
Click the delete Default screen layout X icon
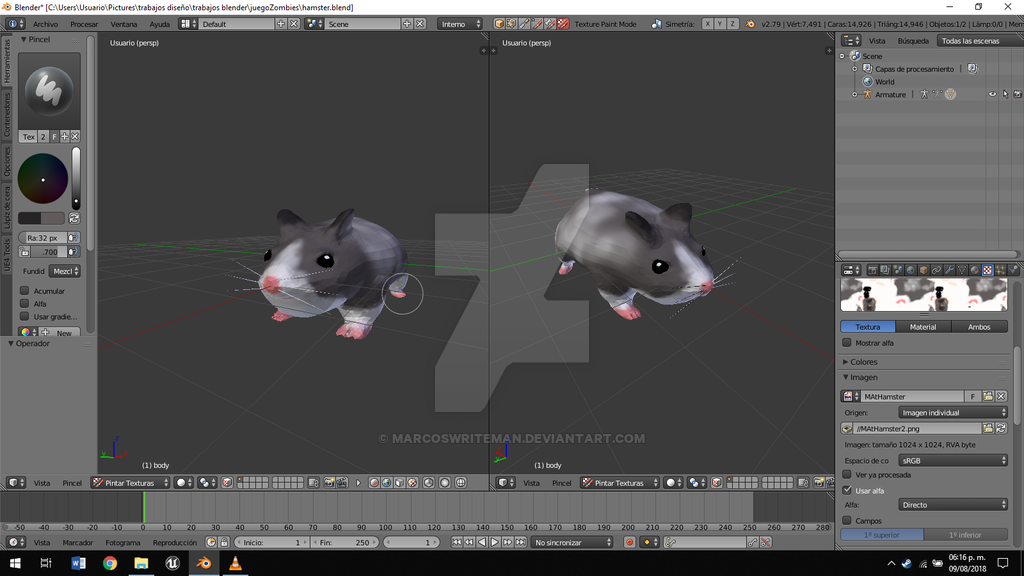294,24
